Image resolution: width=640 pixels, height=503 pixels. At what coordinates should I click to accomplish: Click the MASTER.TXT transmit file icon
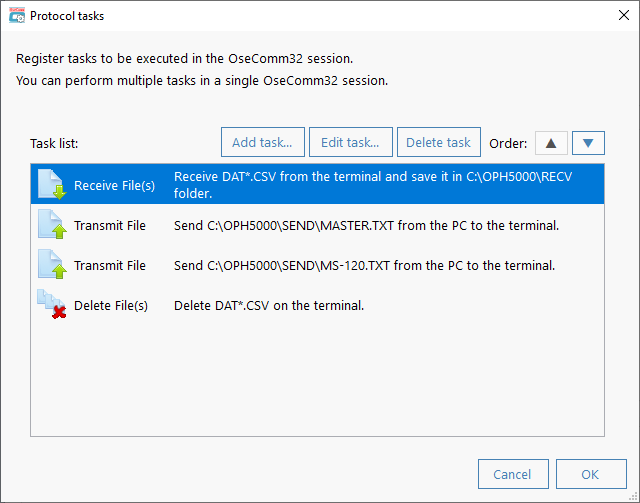point(52,225)
